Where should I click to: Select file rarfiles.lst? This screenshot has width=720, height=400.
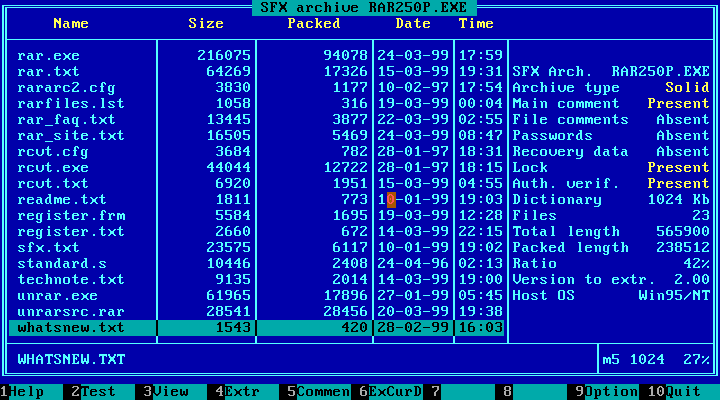click(x=71, y=104)
